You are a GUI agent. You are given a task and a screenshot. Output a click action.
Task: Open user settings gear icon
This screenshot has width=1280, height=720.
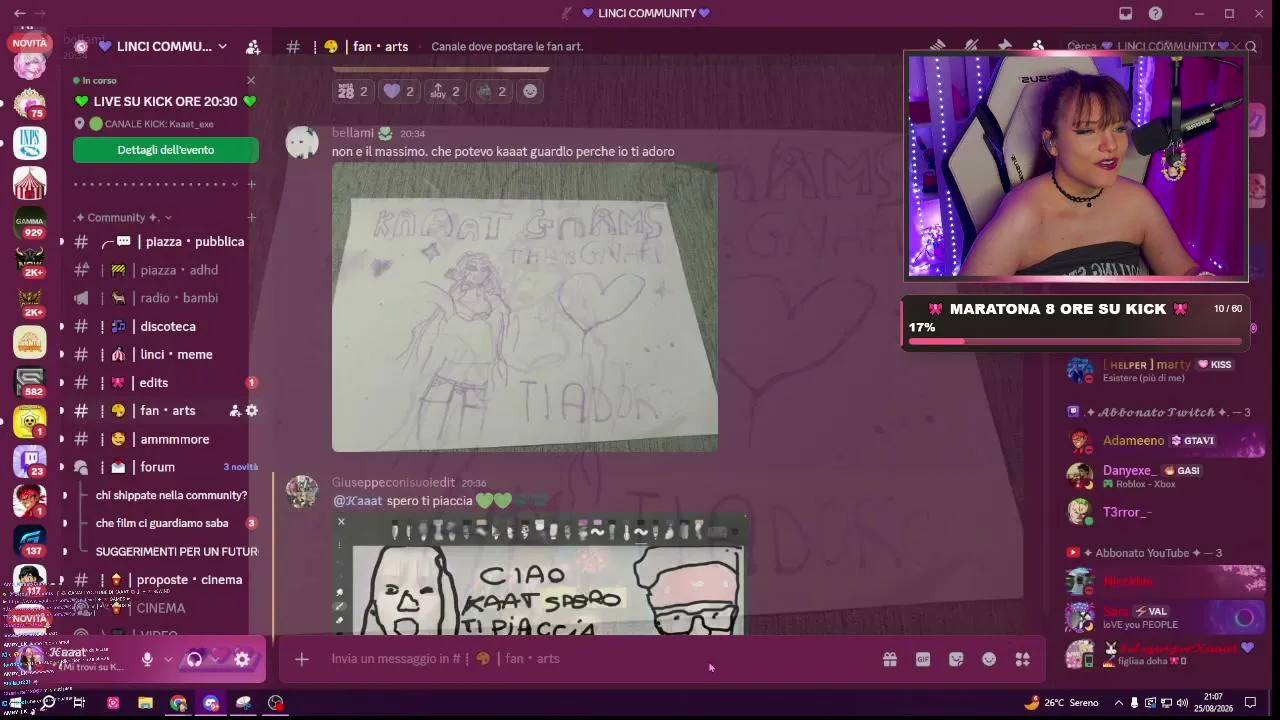pos(242,659)
